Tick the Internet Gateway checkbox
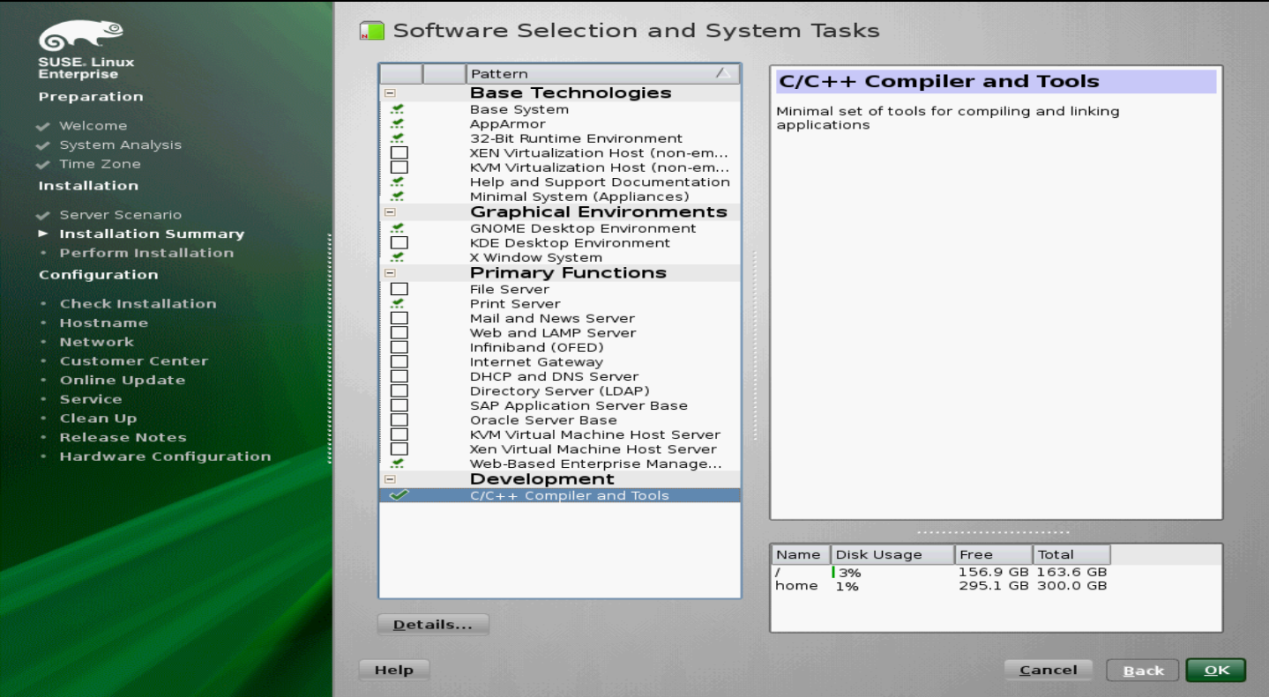Image resolution: width=1269 pixels, height=697 pixels. click(399, 362)
